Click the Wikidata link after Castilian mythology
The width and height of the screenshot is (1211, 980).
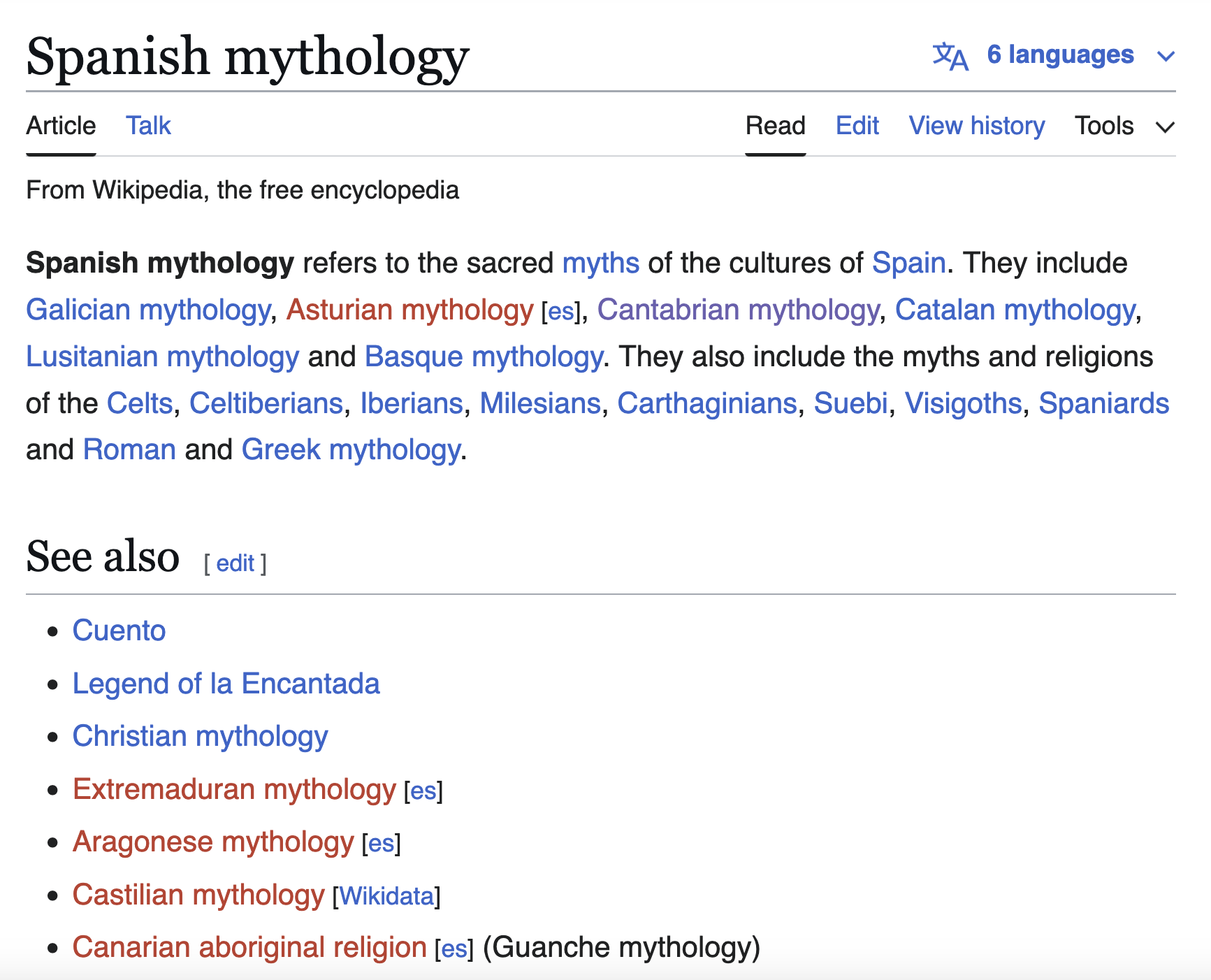tap(386, 896)
